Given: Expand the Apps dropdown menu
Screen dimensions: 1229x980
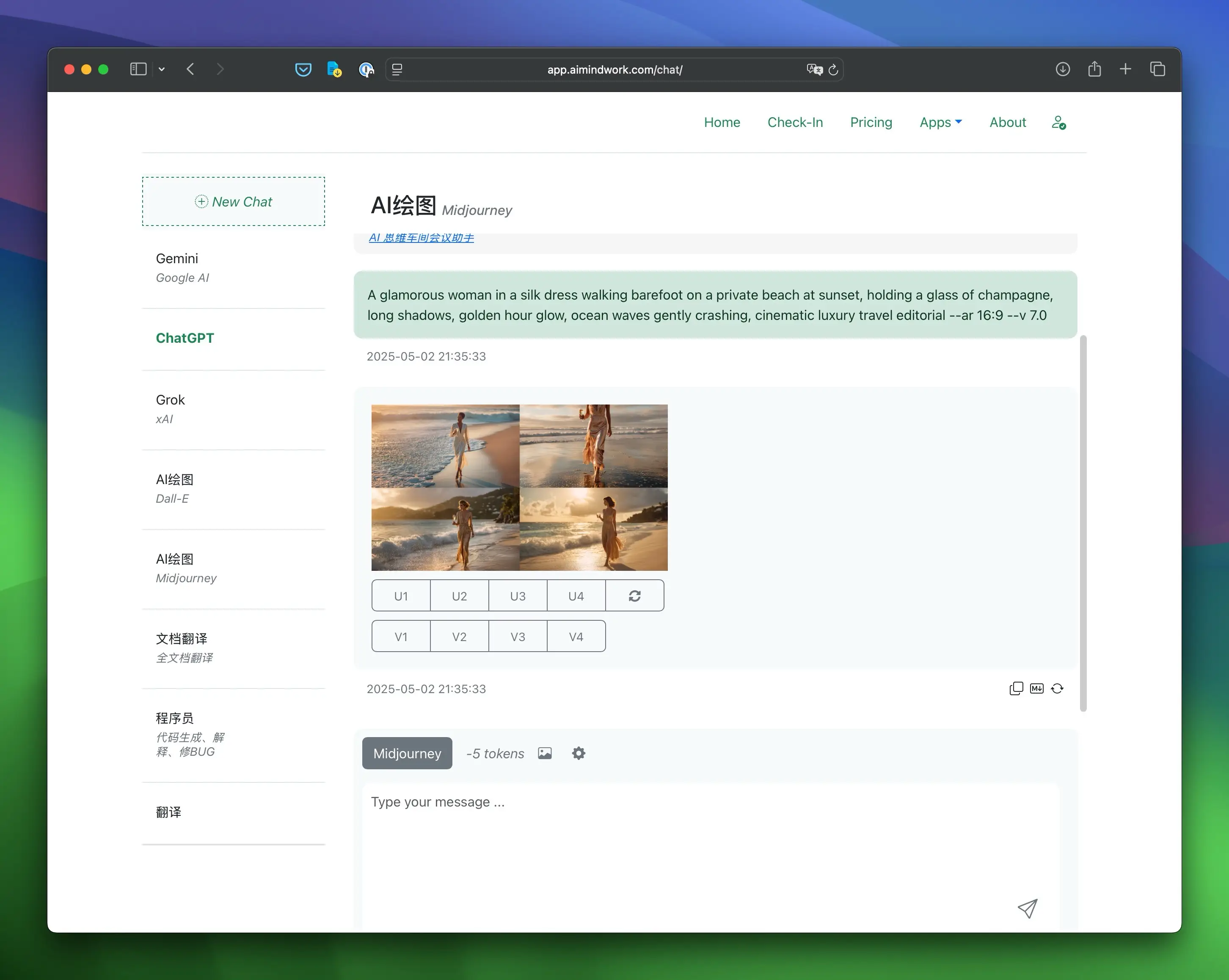Looking at the screenshot, I should (940, 123).
